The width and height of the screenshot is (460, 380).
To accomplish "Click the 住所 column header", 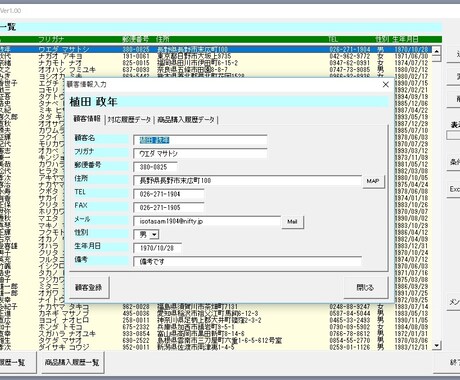I will [x=163, y=39].
